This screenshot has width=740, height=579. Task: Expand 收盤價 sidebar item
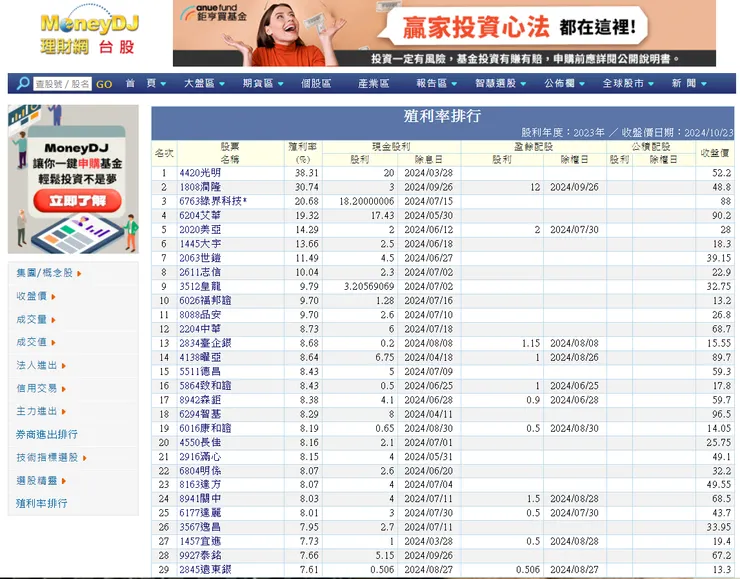pyautogui.click(x=36, y=296)
